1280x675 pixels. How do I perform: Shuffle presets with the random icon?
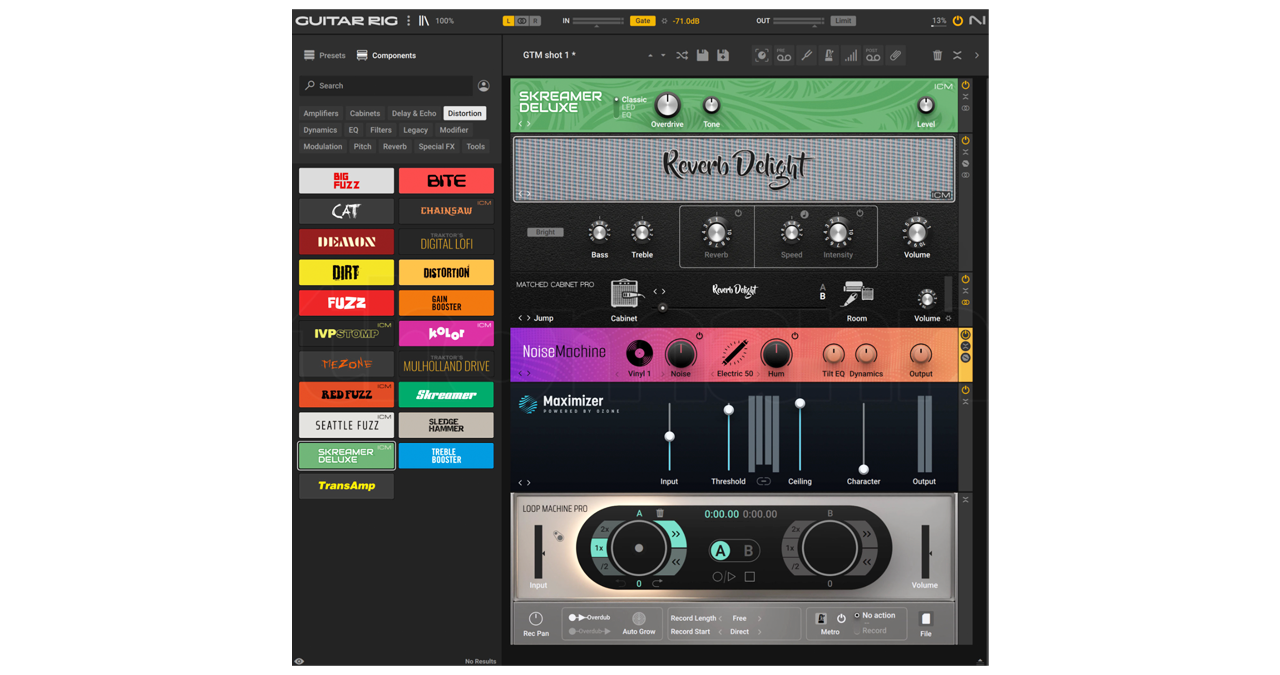click(682, 56)
